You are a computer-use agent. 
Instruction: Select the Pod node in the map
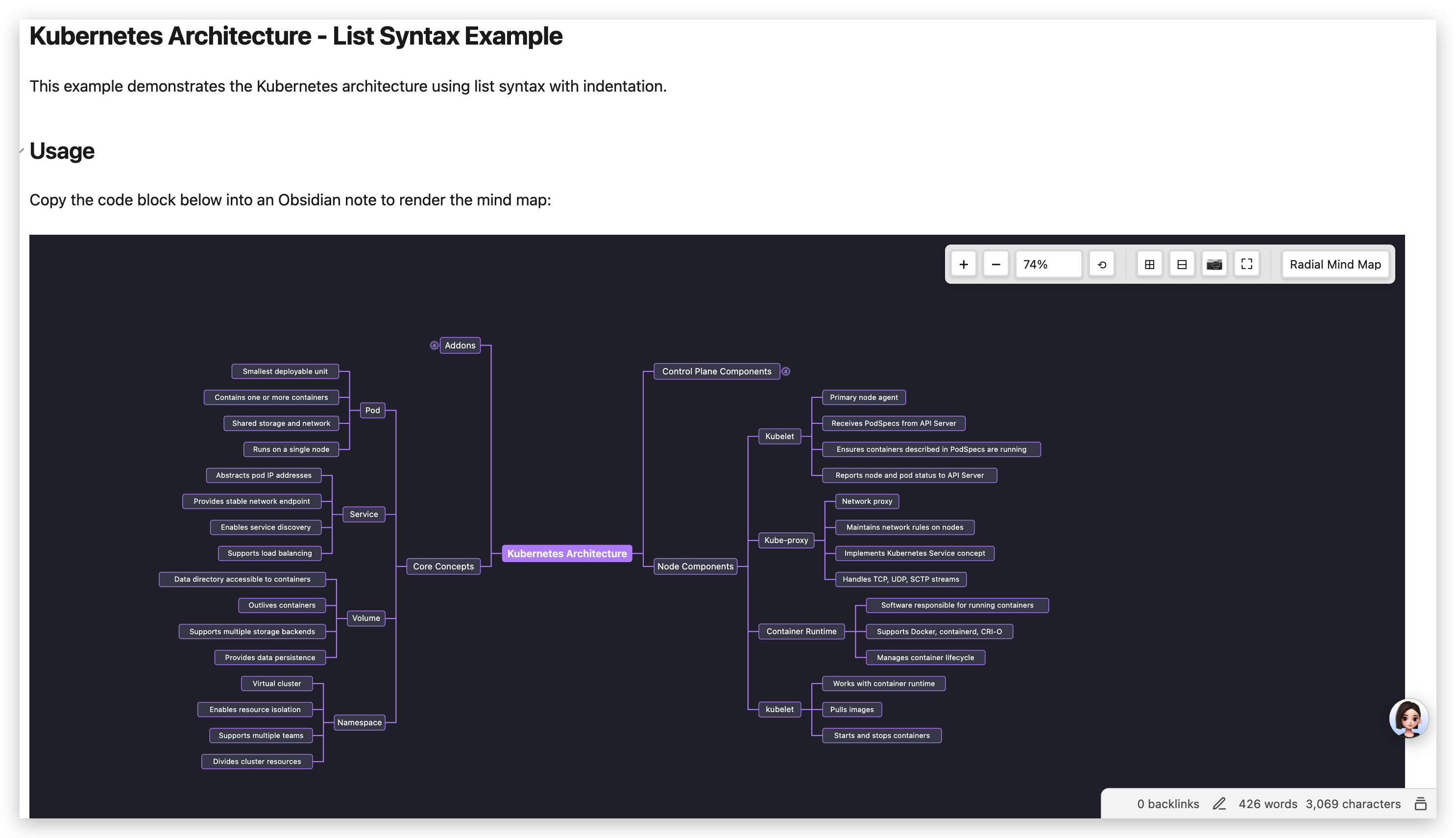(x=372, y=410)
